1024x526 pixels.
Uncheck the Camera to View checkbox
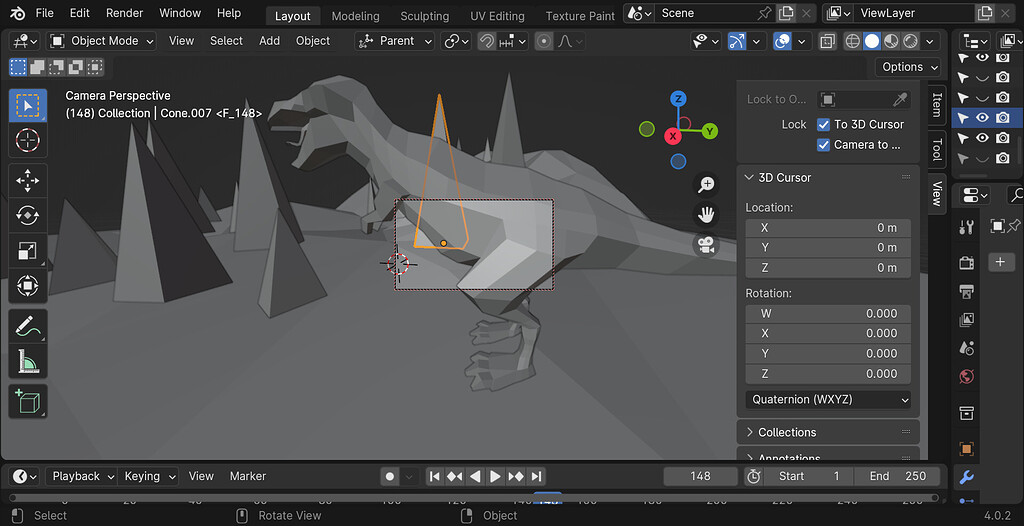point(824,145)
